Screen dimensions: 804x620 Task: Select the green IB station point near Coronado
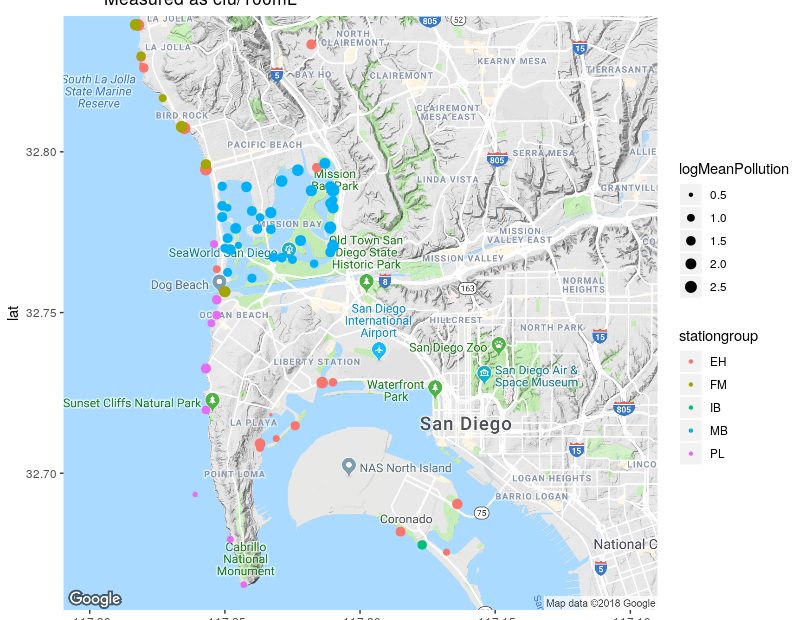pyautogui.click(x=422, y=545)
